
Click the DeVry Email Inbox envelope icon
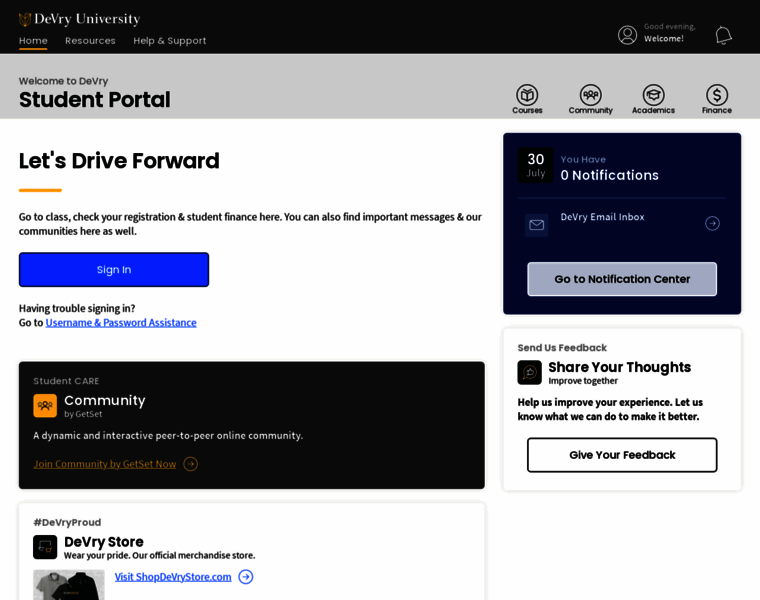click(x=537, y=225)
